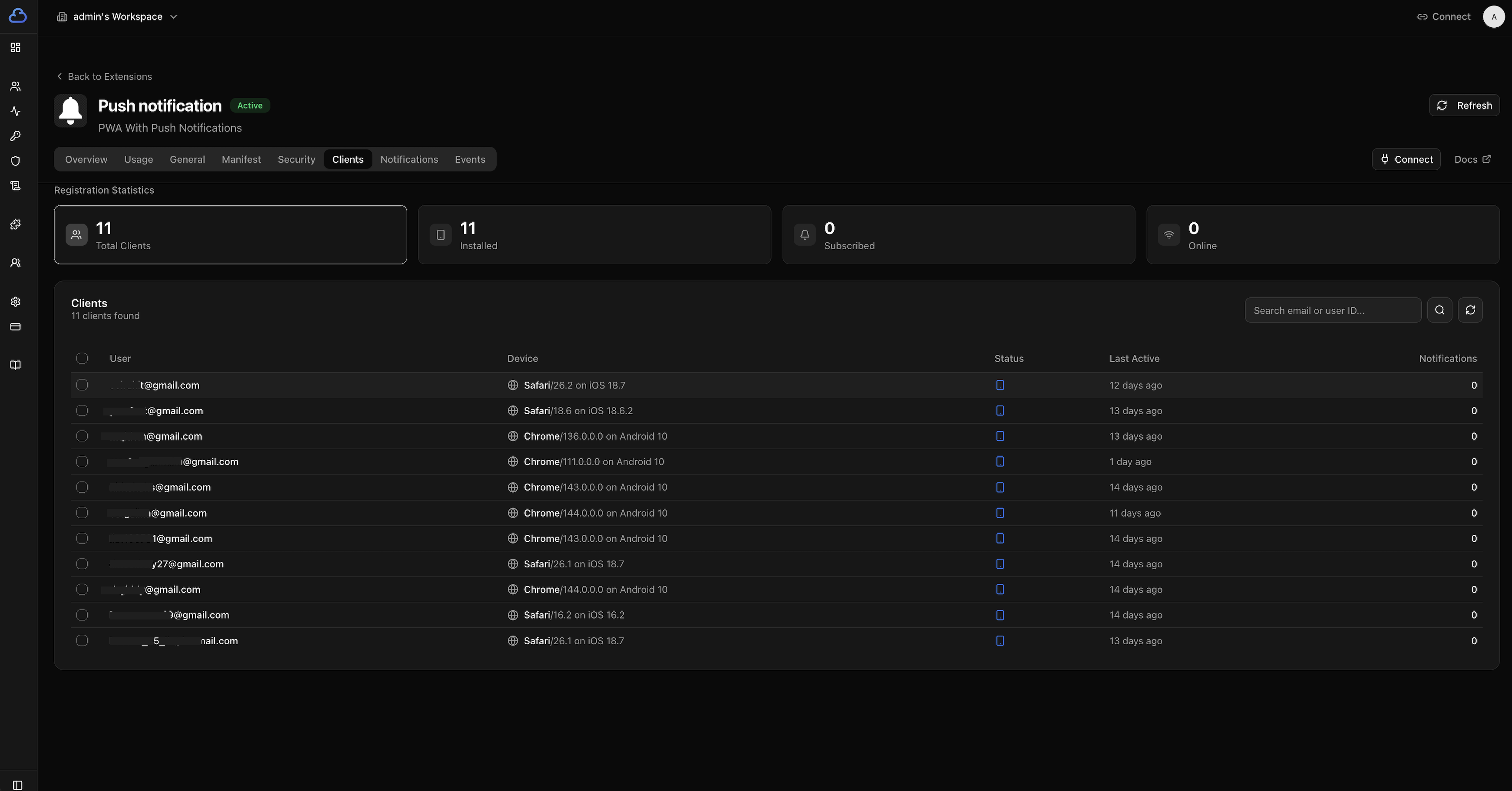The height and width of the screenshot is (791, 1512).
Task: Tick the checkbox next to the y27@gmail.com client
Action: coord(82,564)
